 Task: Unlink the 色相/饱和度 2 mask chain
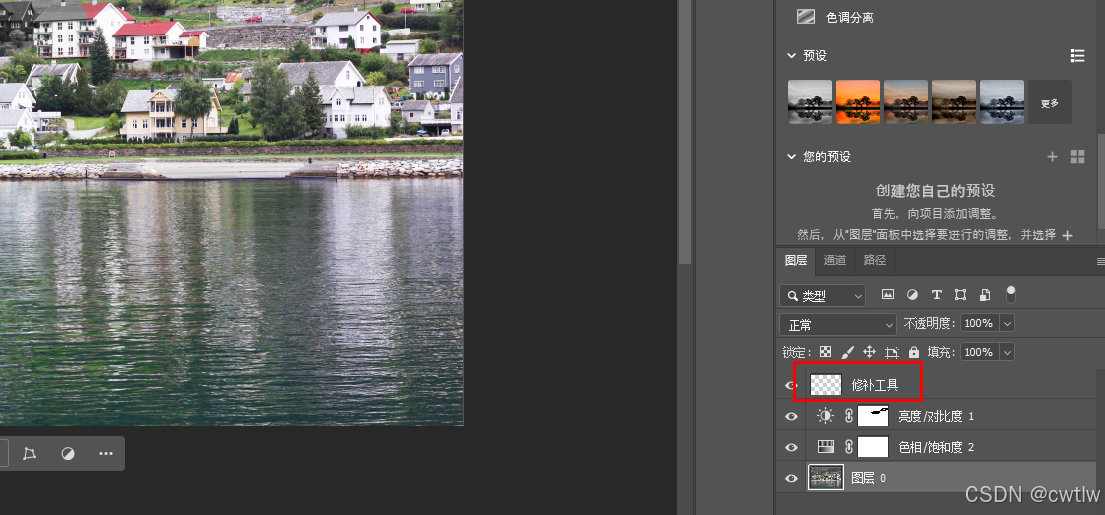[x=848, y=447]
